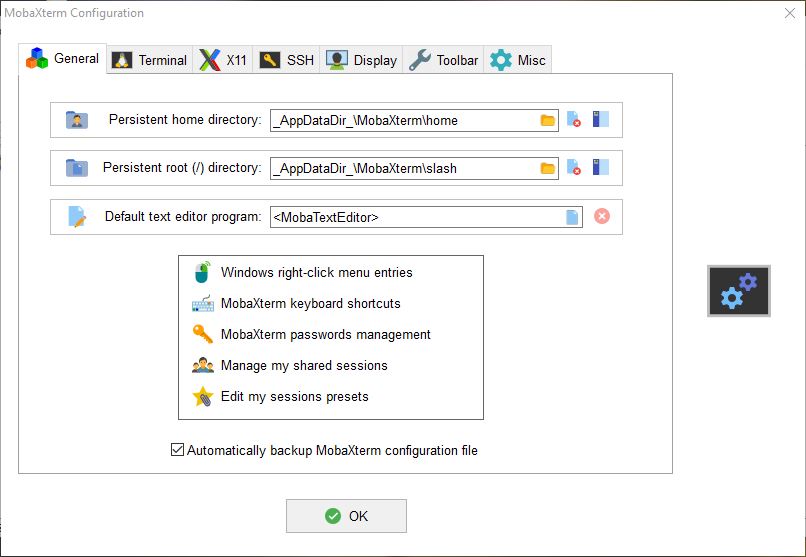Open Windows right-click menu entries
Image resolution: width=806 pixels, height=557 pixels.
pyautogui.click(x=317, y=272)
